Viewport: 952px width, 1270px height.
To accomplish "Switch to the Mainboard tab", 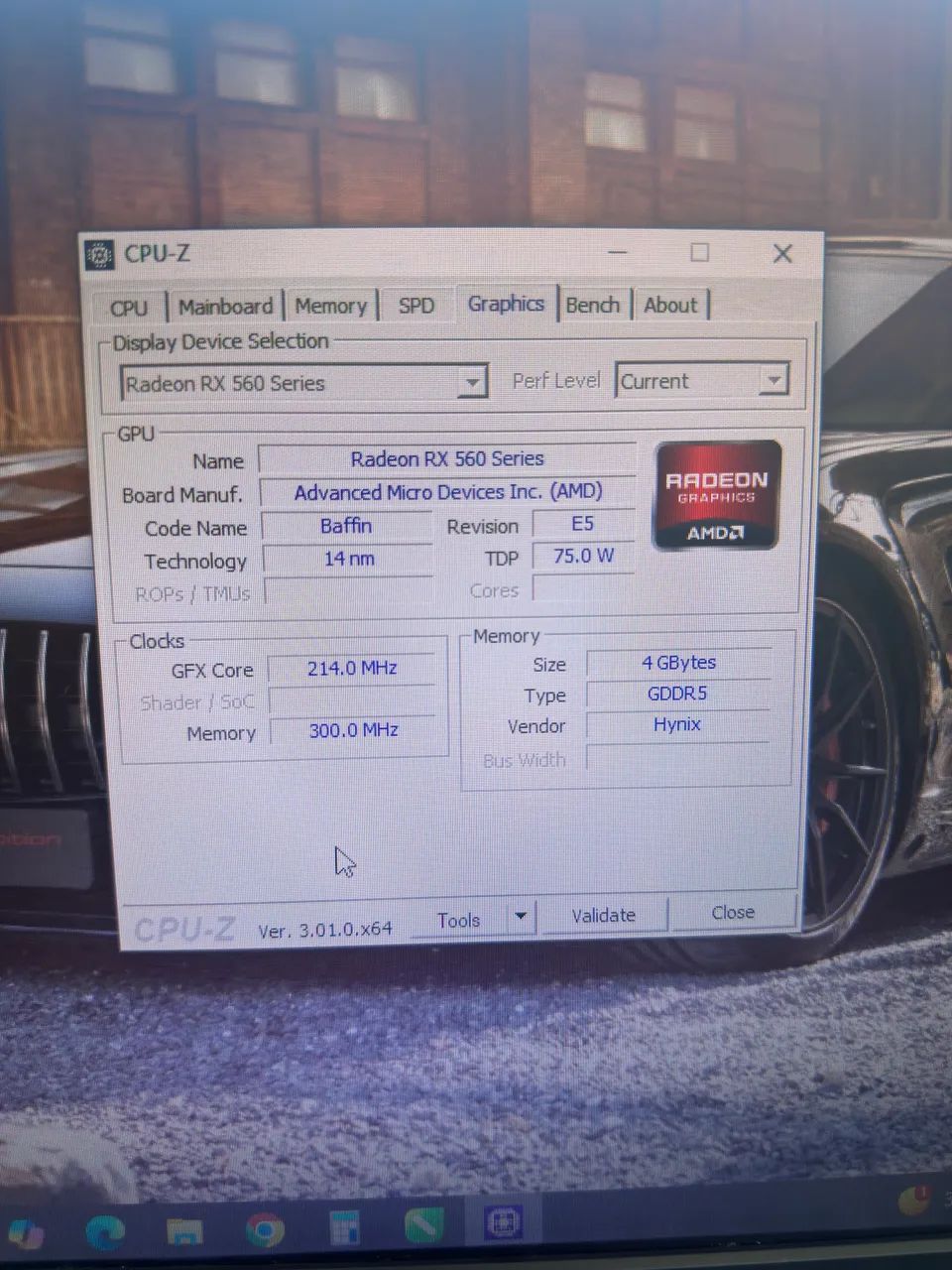I will pyautogui.click(x=225, y=307).
